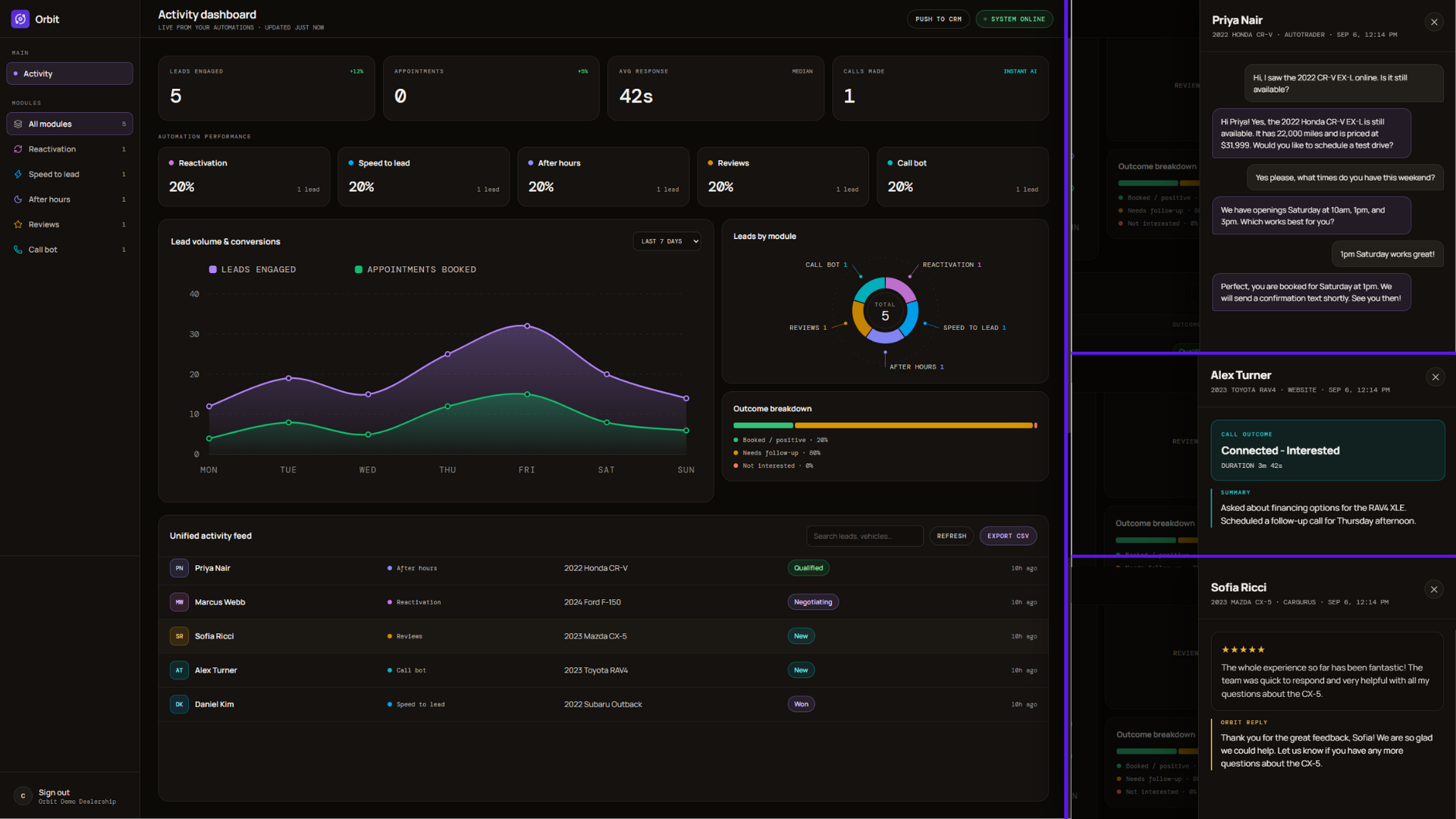
Task: Click the System Online status badge
Action: (x=1014, y=19)
